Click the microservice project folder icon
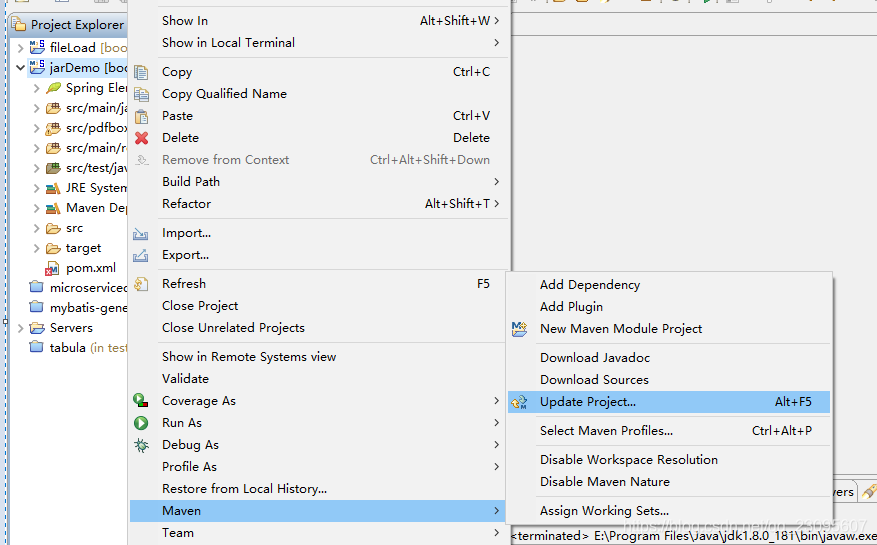 pyautogui.click(x=36, y=287)
